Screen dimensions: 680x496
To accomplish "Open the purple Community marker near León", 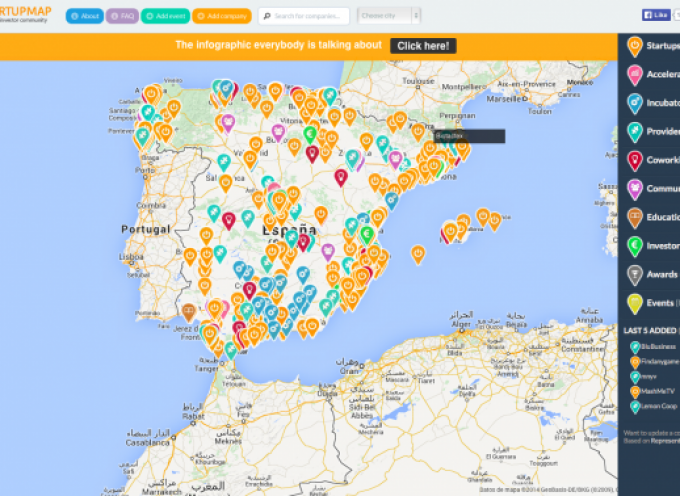I will 228,123.
